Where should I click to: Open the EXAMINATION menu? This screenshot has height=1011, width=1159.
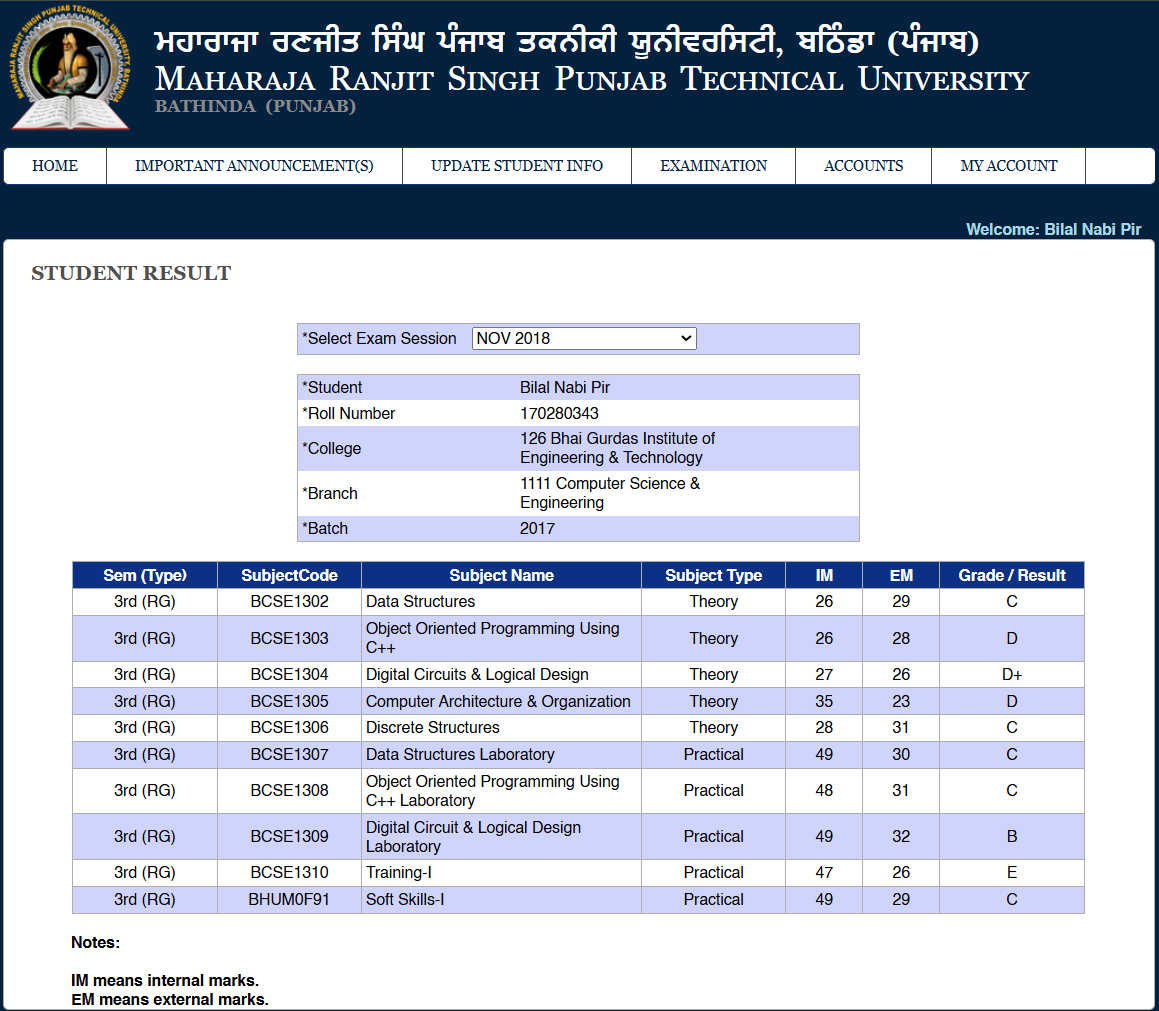click(713, 166)
